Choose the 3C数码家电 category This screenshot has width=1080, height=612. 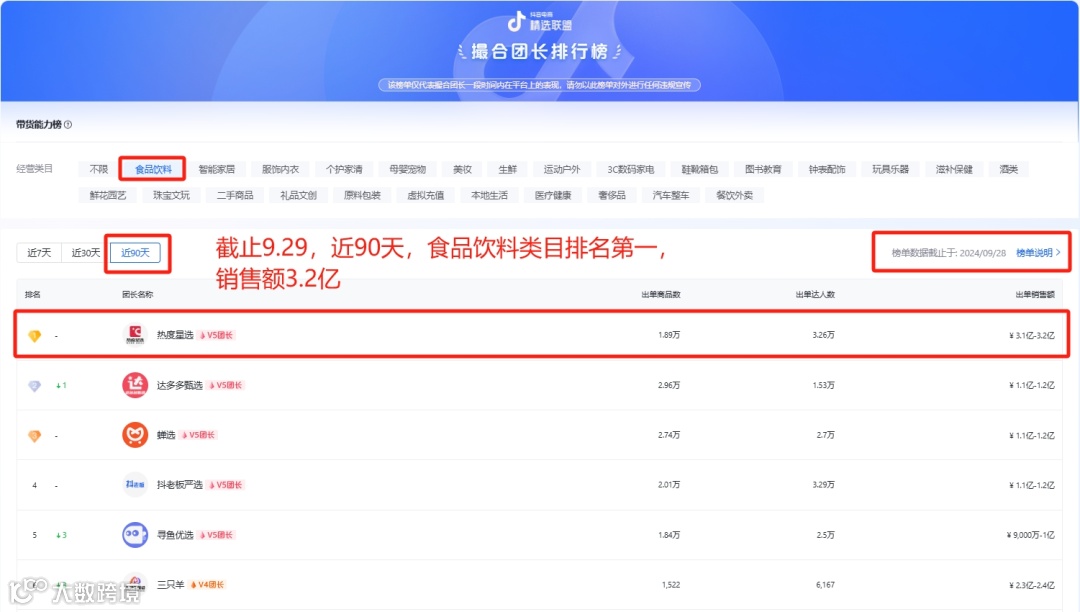click(630, 169)
